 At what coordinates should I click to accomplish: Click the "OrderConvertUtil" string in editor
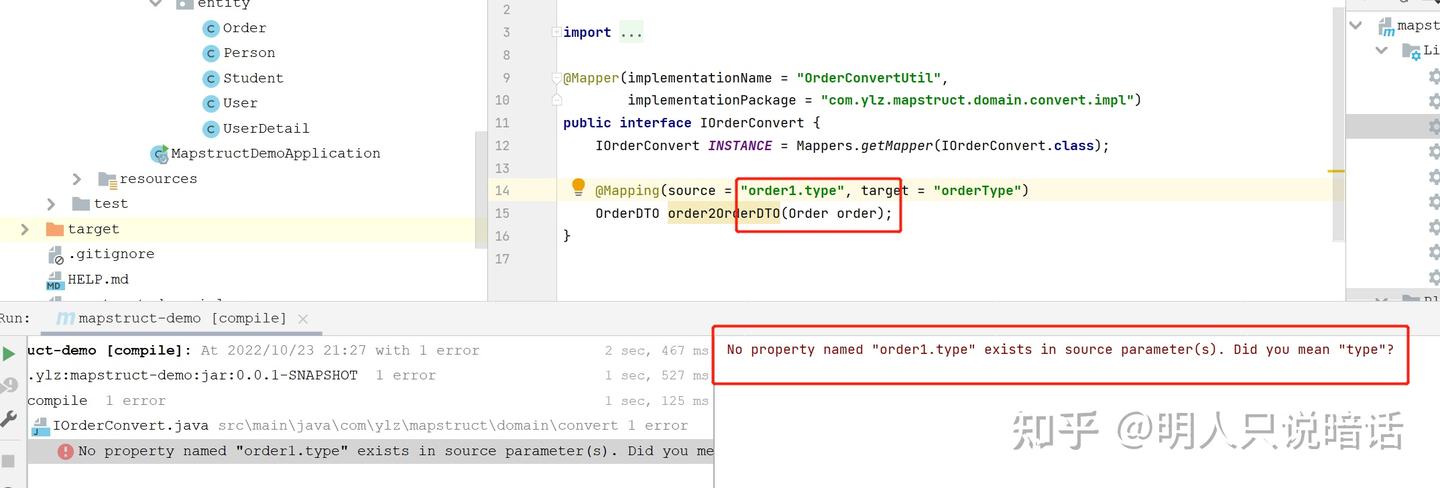click(x=870, y=77)
